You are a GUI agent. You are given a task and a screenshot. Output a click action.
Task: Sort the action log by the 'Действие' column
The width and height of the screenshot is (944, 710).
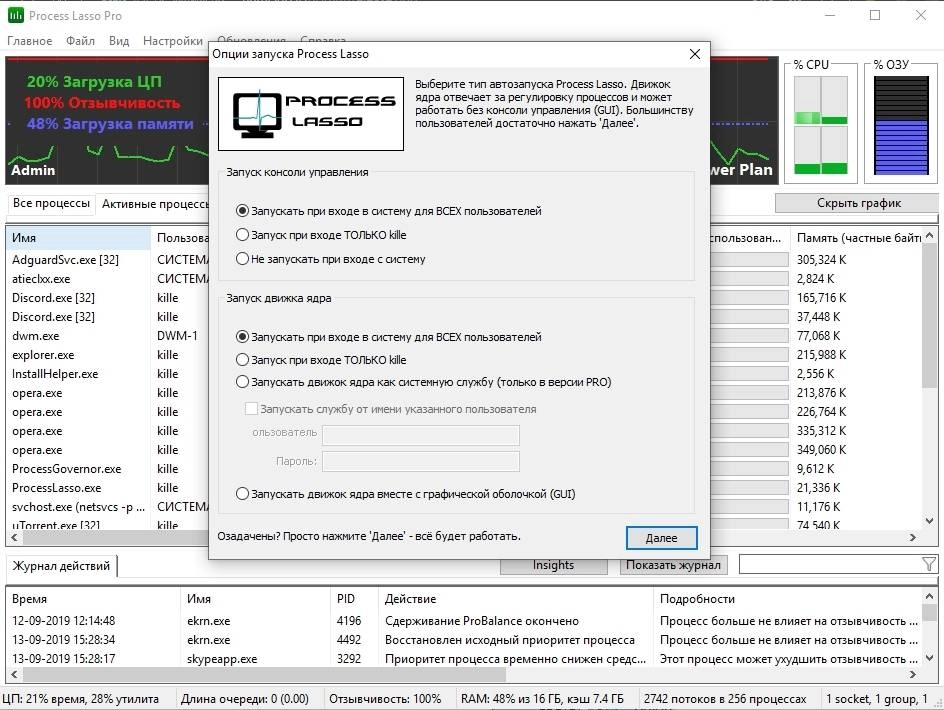click(517, 599)
